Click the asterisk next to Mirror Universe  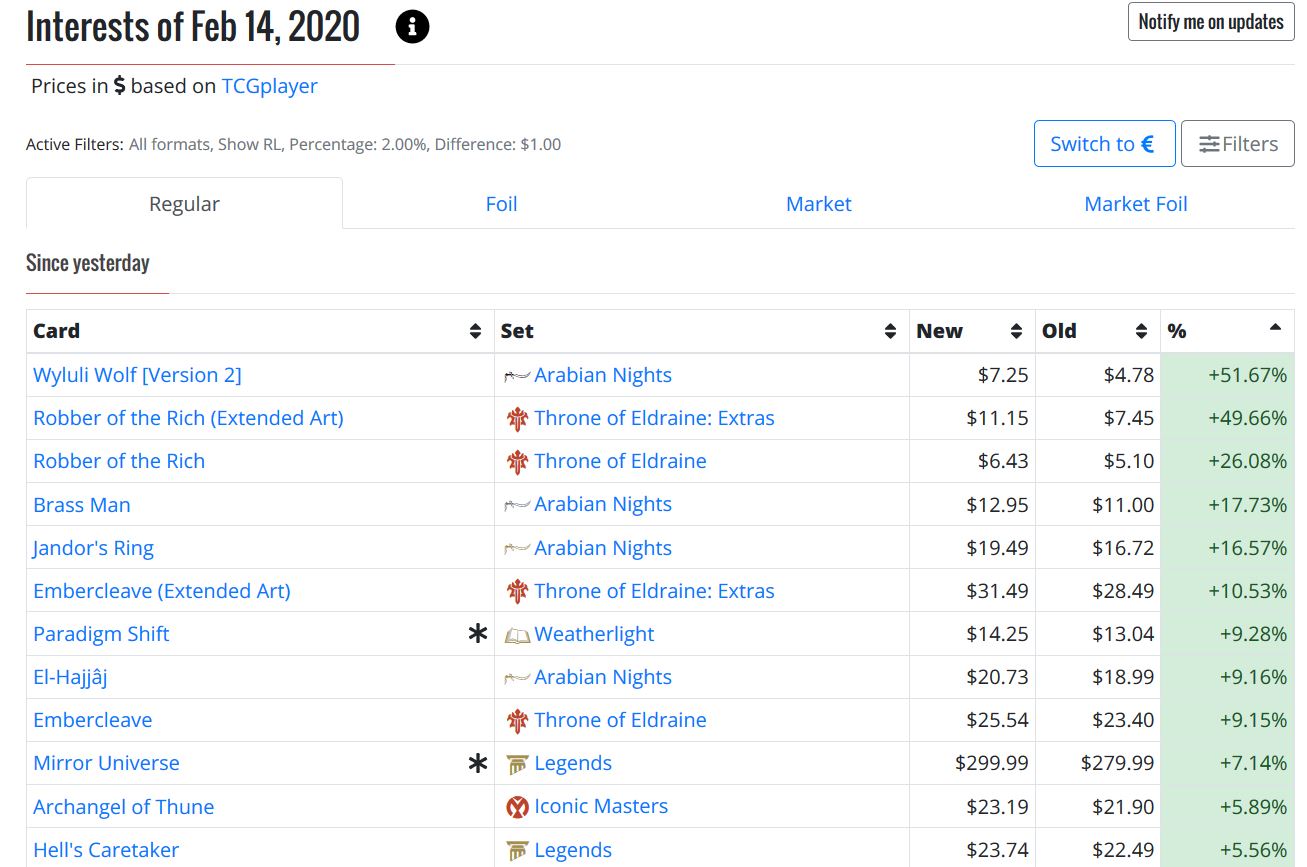tap(478, 763)
